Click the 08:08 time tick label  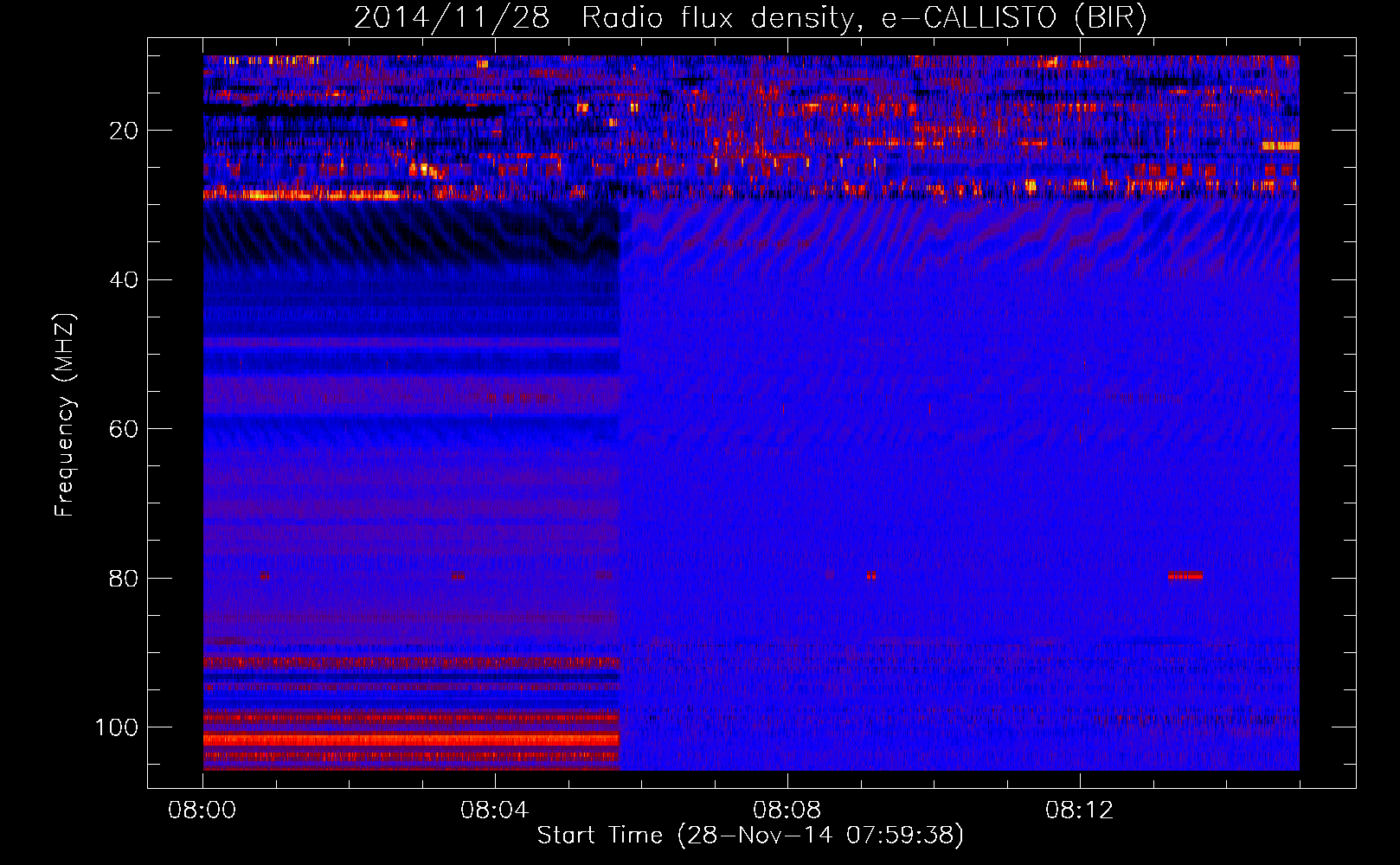(787, 811)
